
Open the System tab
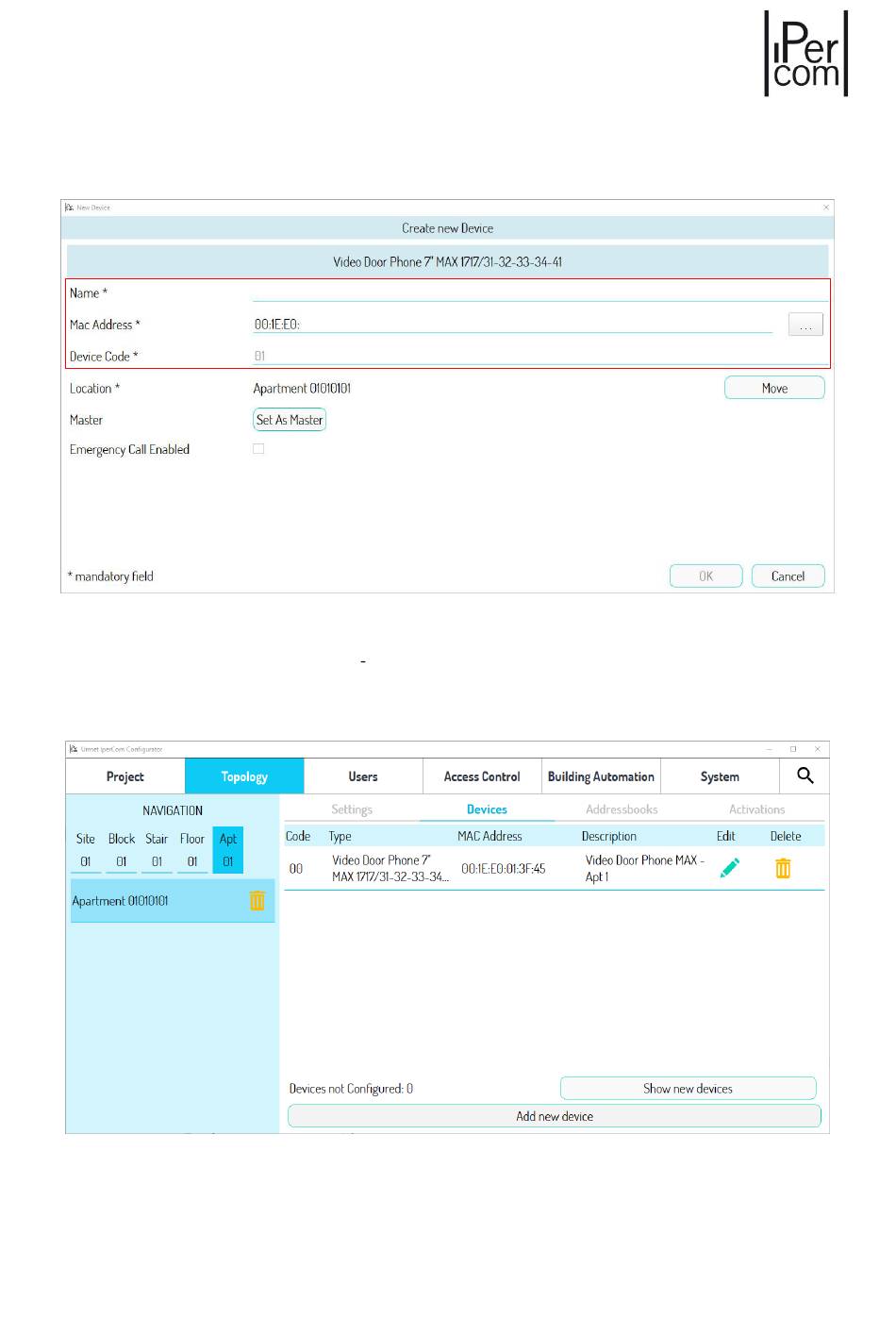[x=720, y=776]
